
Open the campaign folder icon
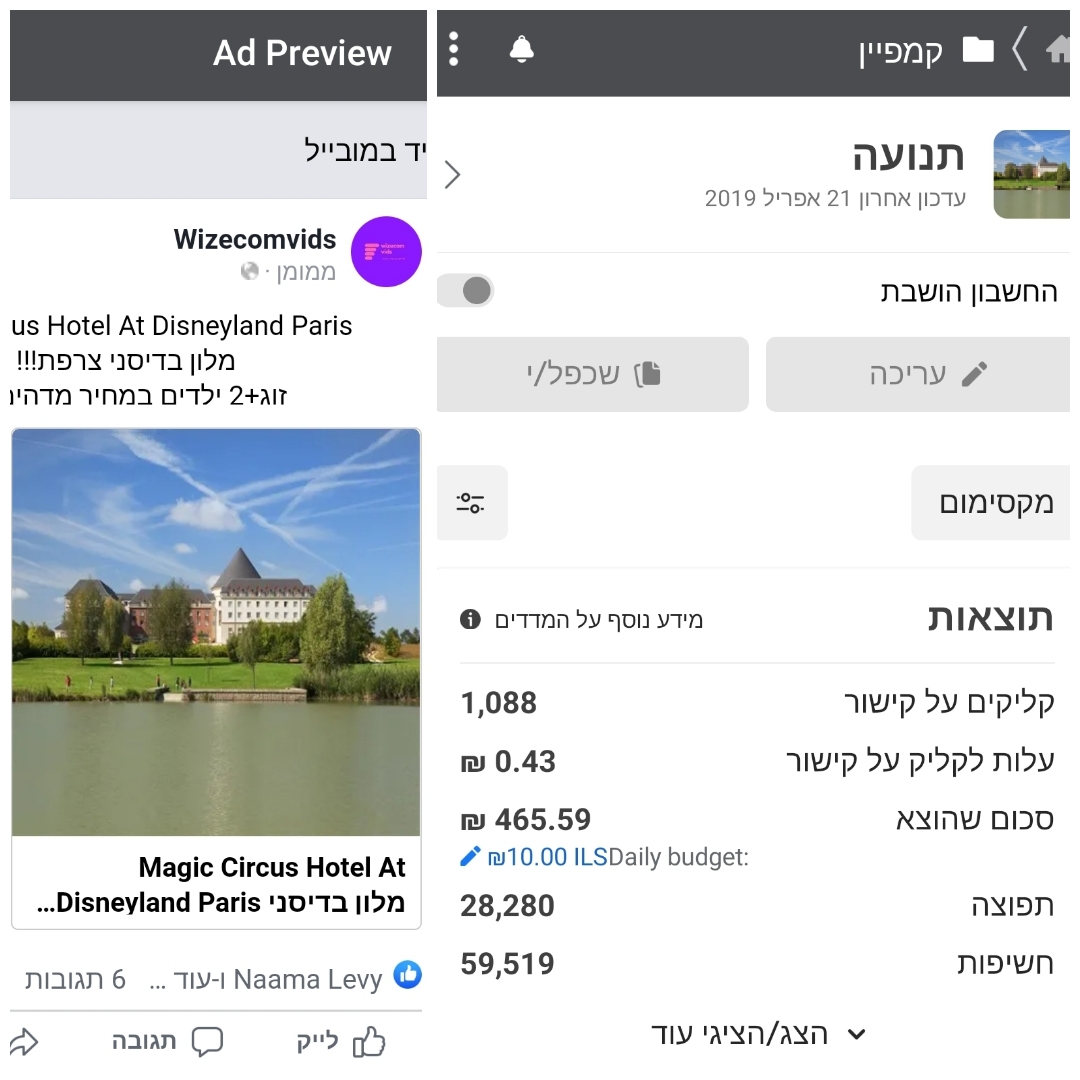pyautogui.click(x=977, y=50)
